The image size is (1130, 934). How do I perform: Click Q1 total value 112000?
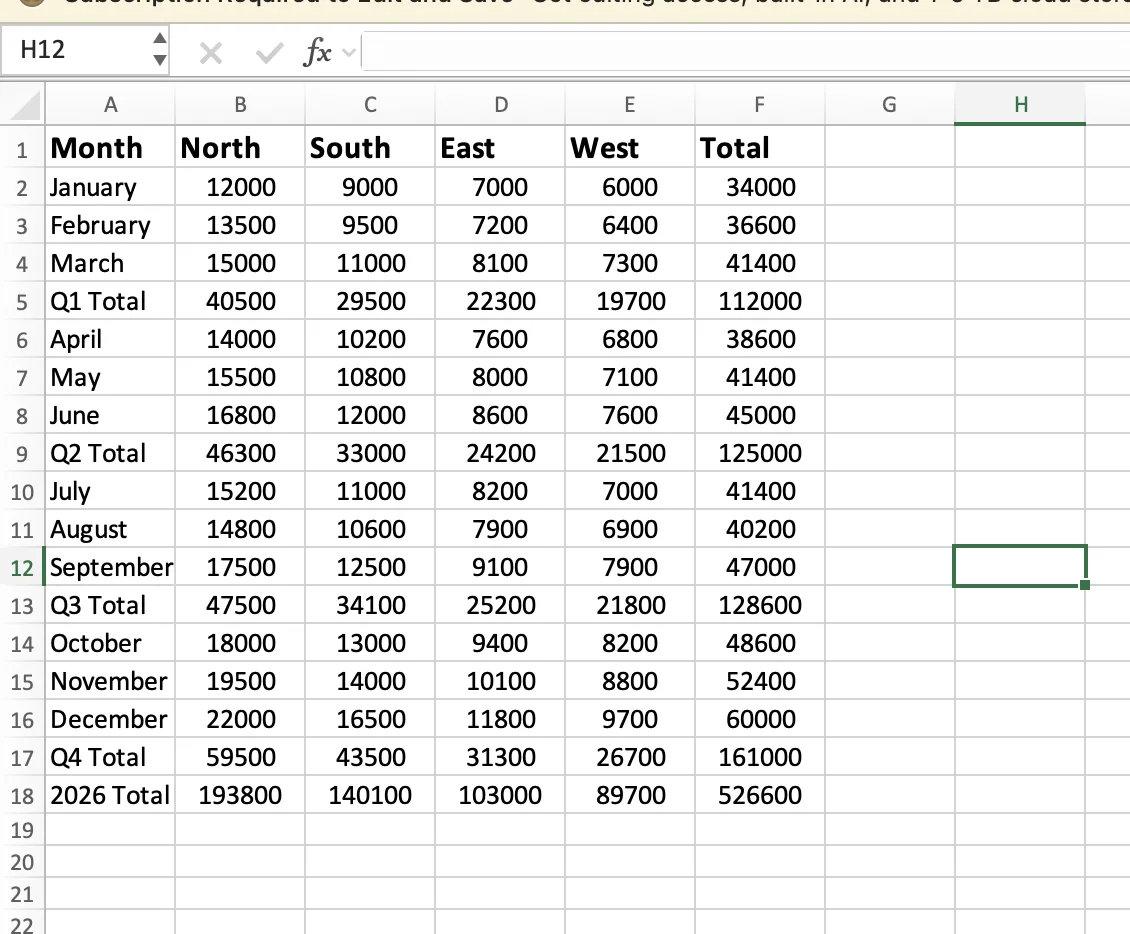[x=760, y=301]
